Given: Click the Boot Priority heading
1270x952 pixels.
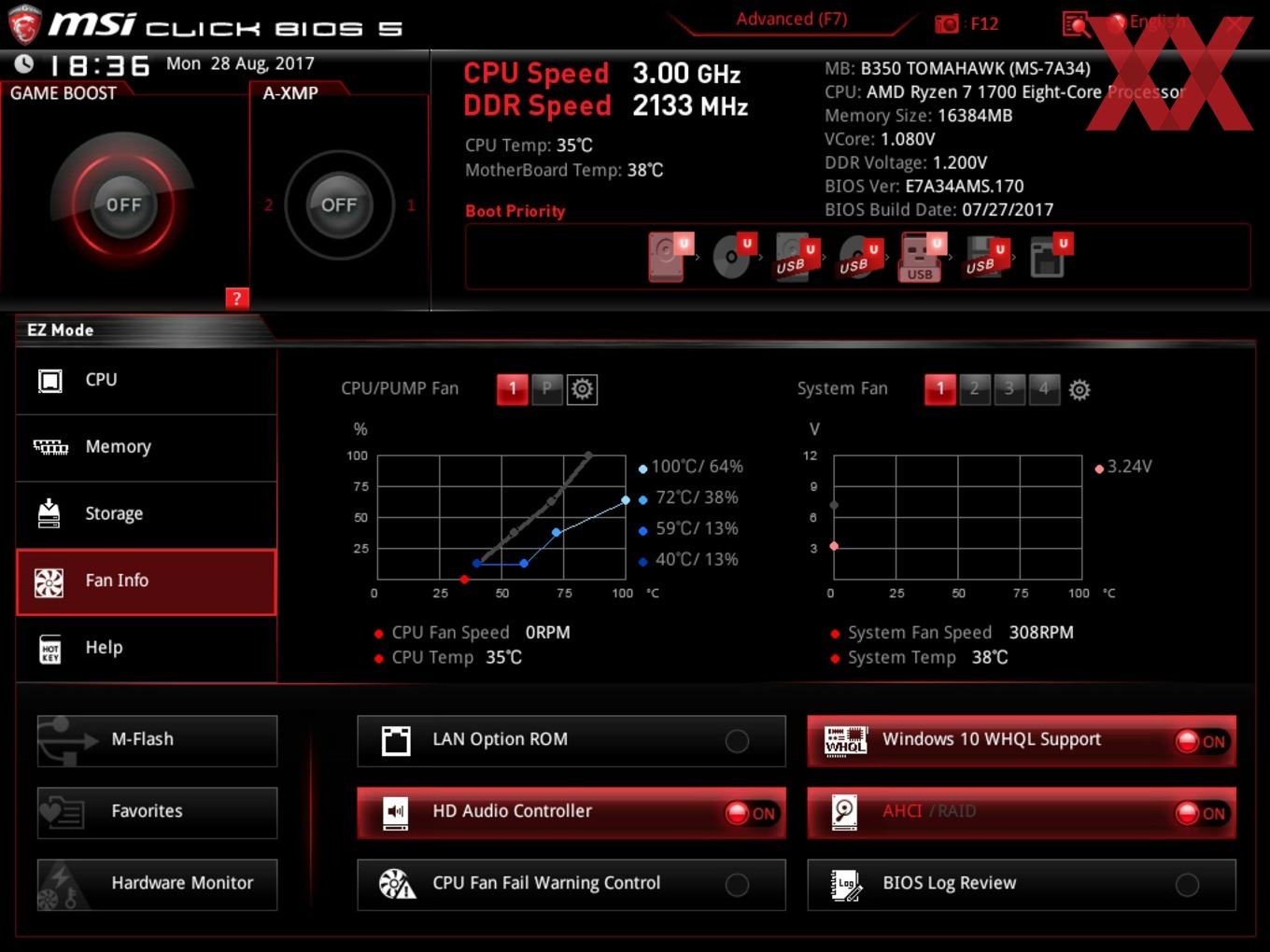Looking at the screenshot, I should (515, 211).
